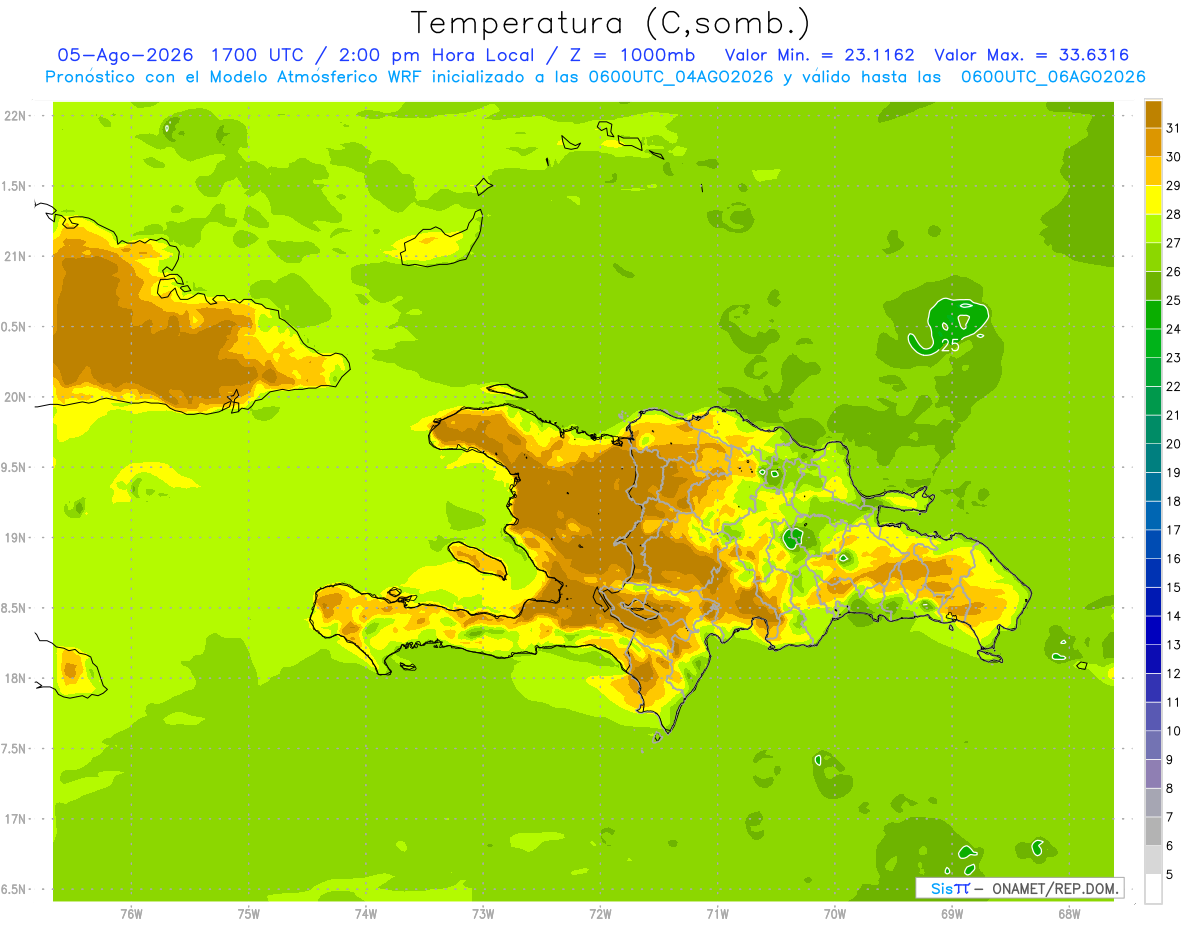Click the "69W" longitude axis label
Image resolution: width=1200 pixels, height=927 pixels.
pyautogui.click(x=952, y=913)
